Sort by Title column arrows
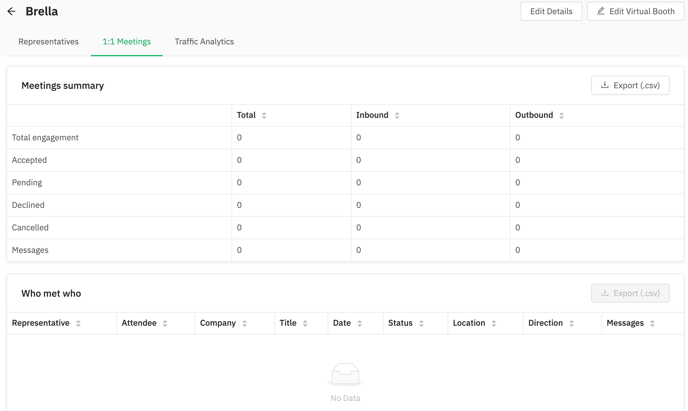 [305, 323]
